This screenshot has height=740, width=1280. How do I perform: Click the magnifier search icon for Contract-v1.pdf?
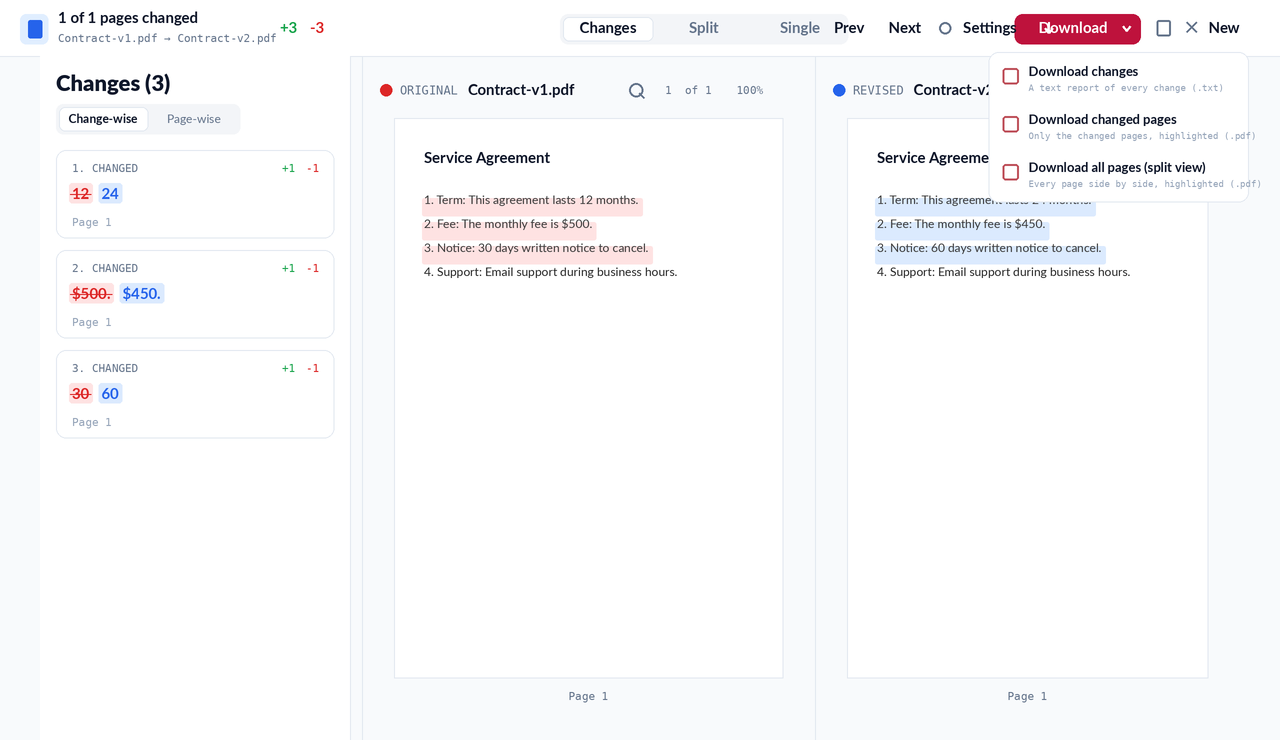tap(637, 91)
